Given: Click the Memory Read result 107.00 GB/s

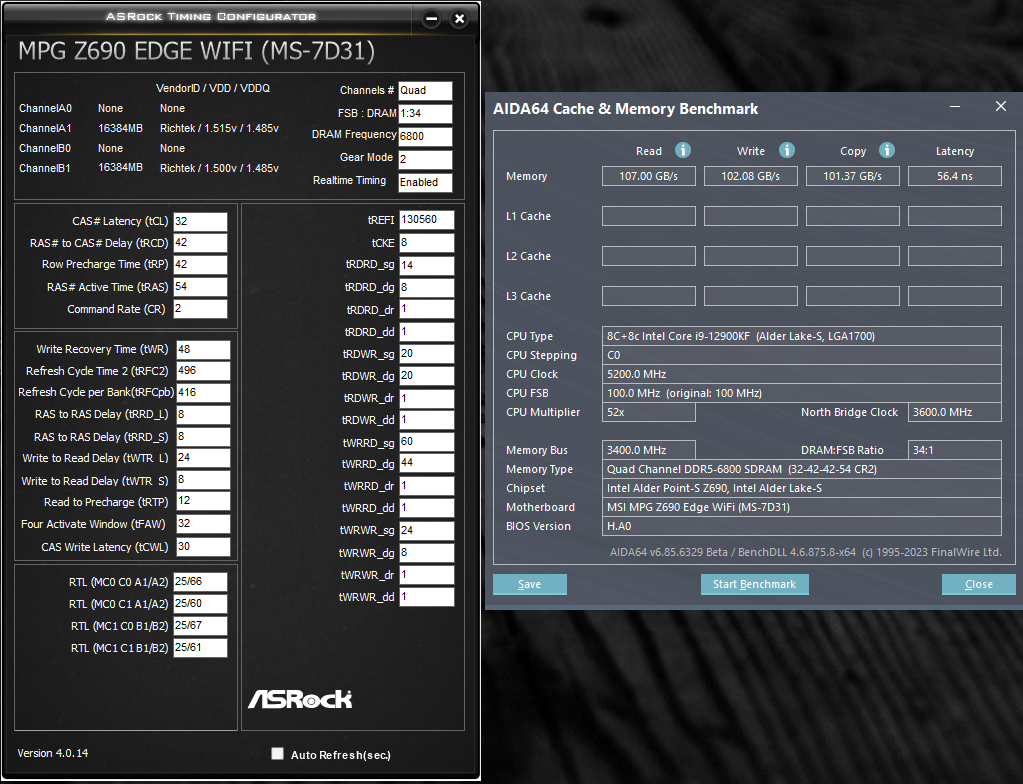Looking at the screenshot, I should click(x=649, y=176).
